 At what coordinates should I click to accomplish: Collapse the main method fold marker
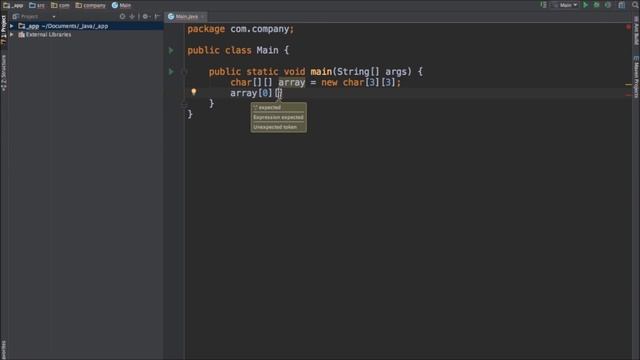point(184,72)
